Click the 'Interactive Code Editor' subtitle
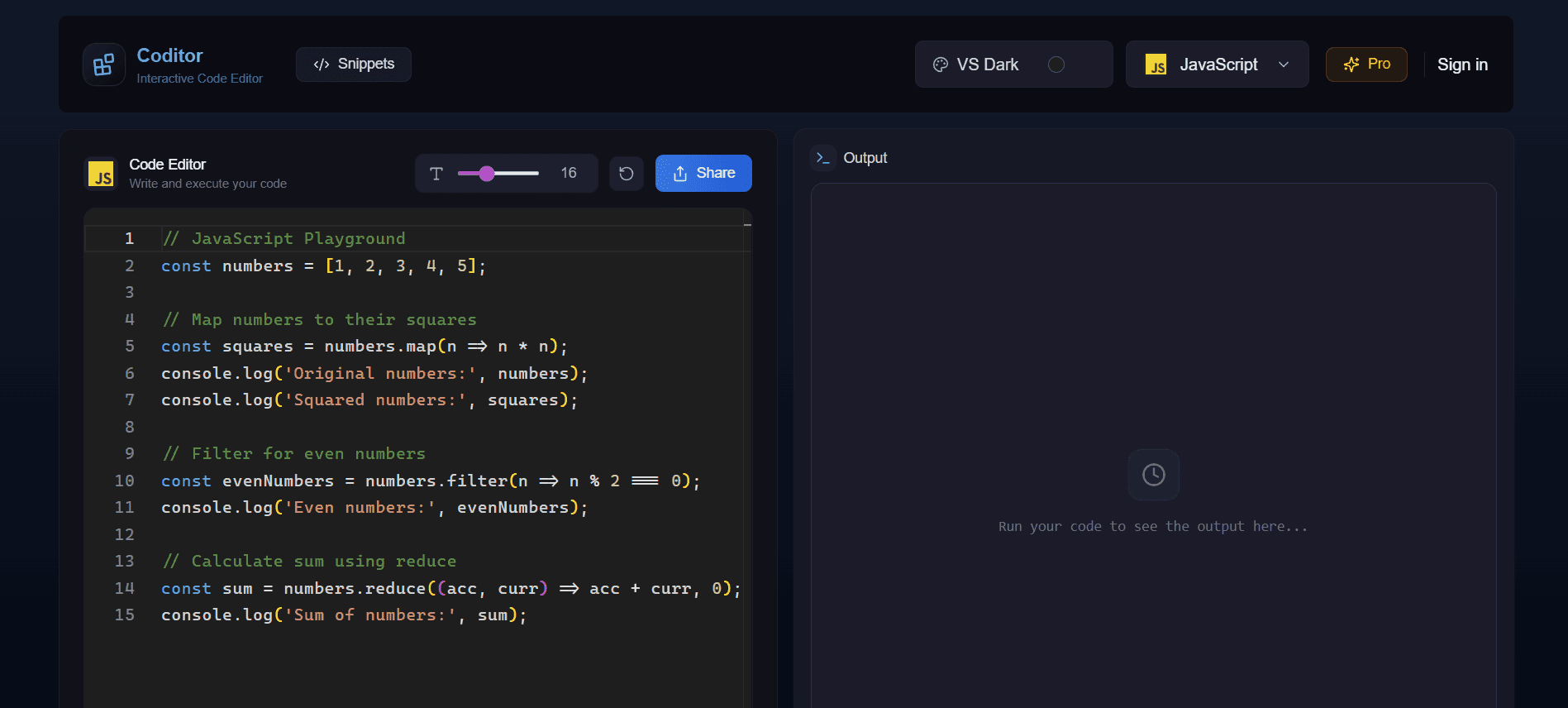The image size is (1568, 708). 199,79
